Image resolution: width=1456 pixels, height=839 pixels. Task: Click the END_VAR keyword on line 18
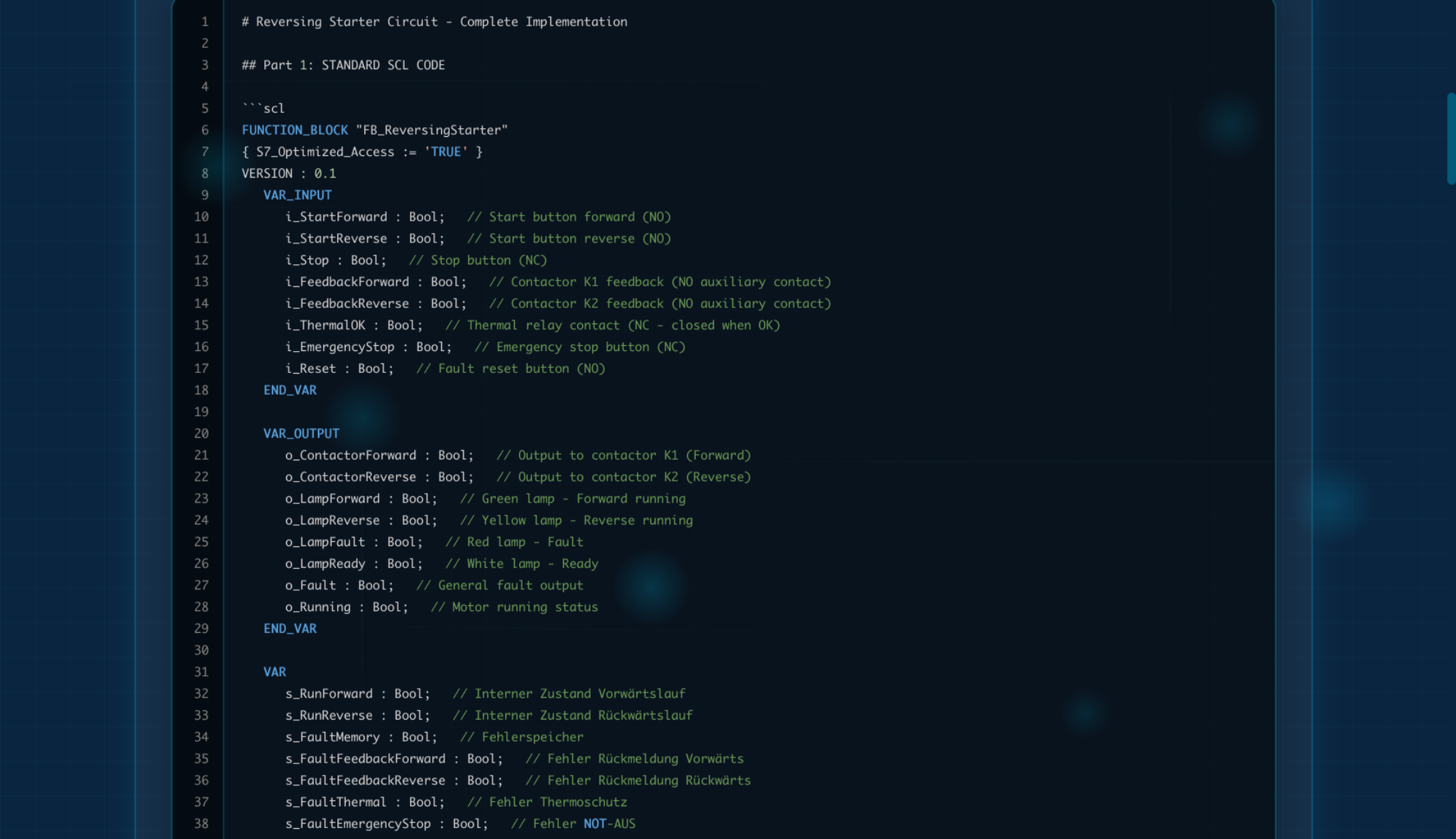click(290, 390)
